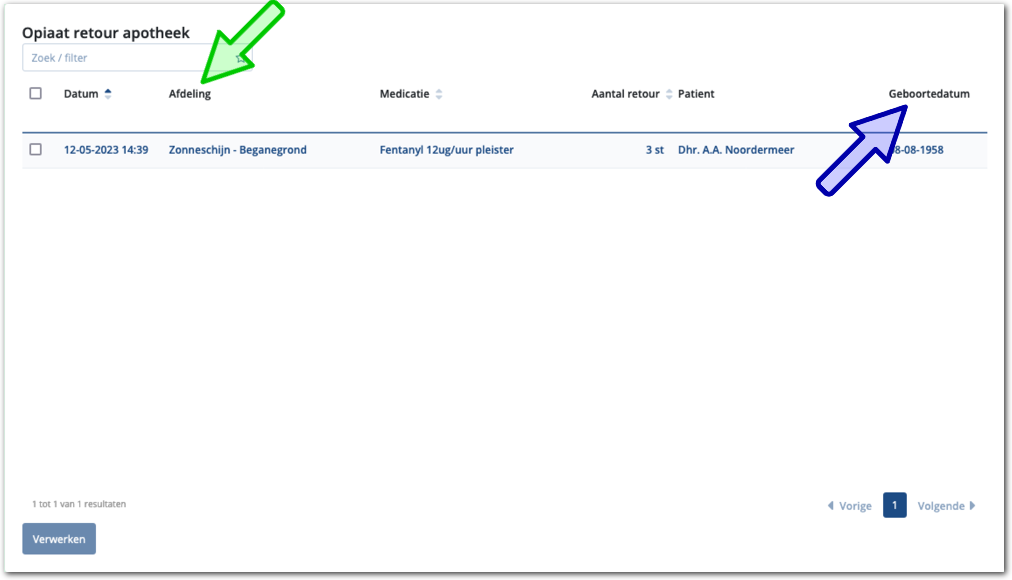Click the Patient column header
The image size is (1012, 580).
tap(696, 94)
